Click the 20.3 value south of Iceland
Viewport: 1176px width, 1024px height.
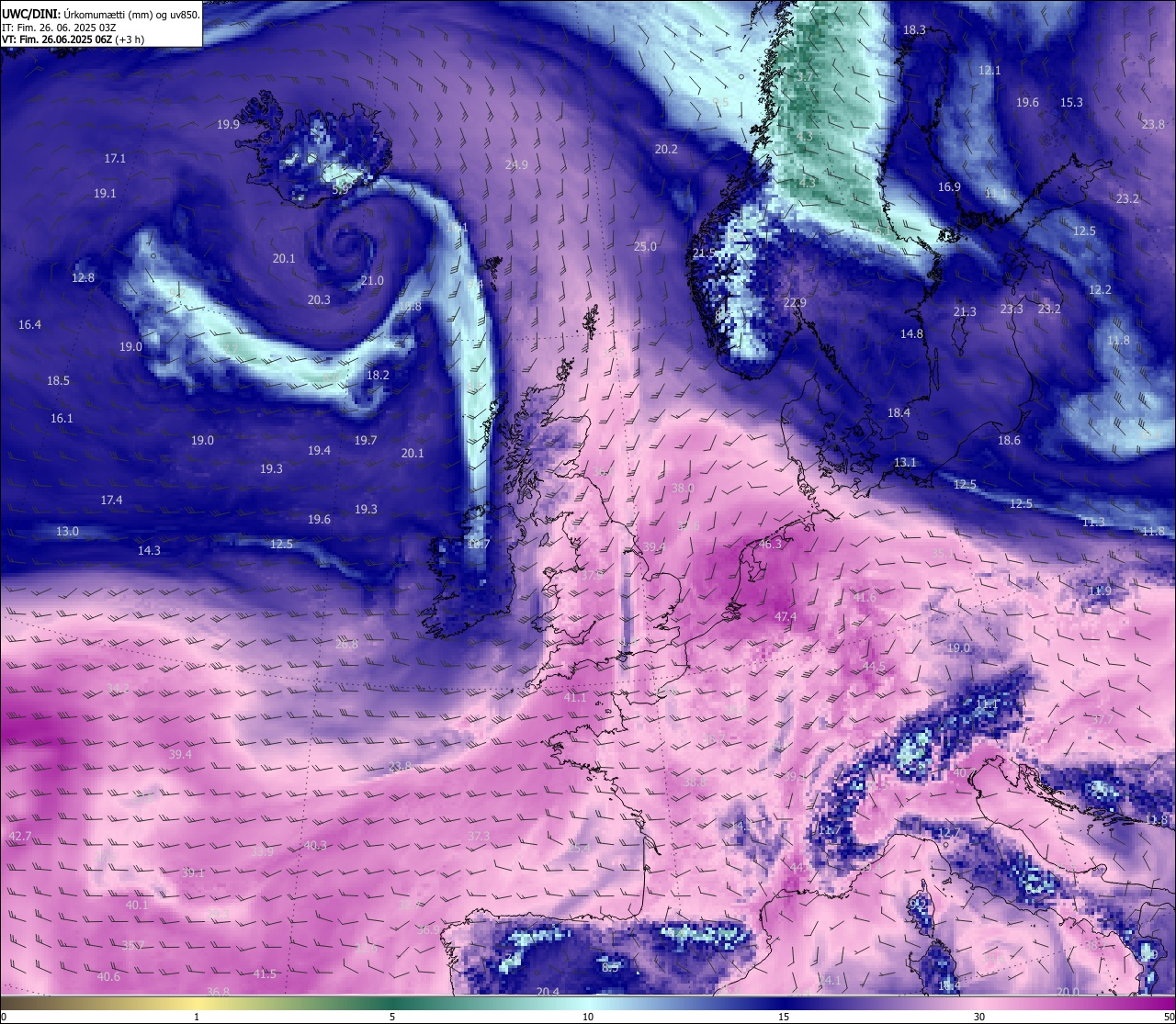[x=319, y=300]
